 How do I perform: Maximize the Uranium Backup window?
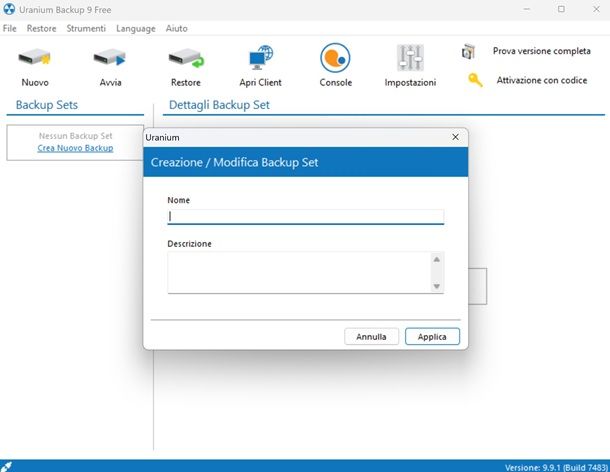coord(561,9)
